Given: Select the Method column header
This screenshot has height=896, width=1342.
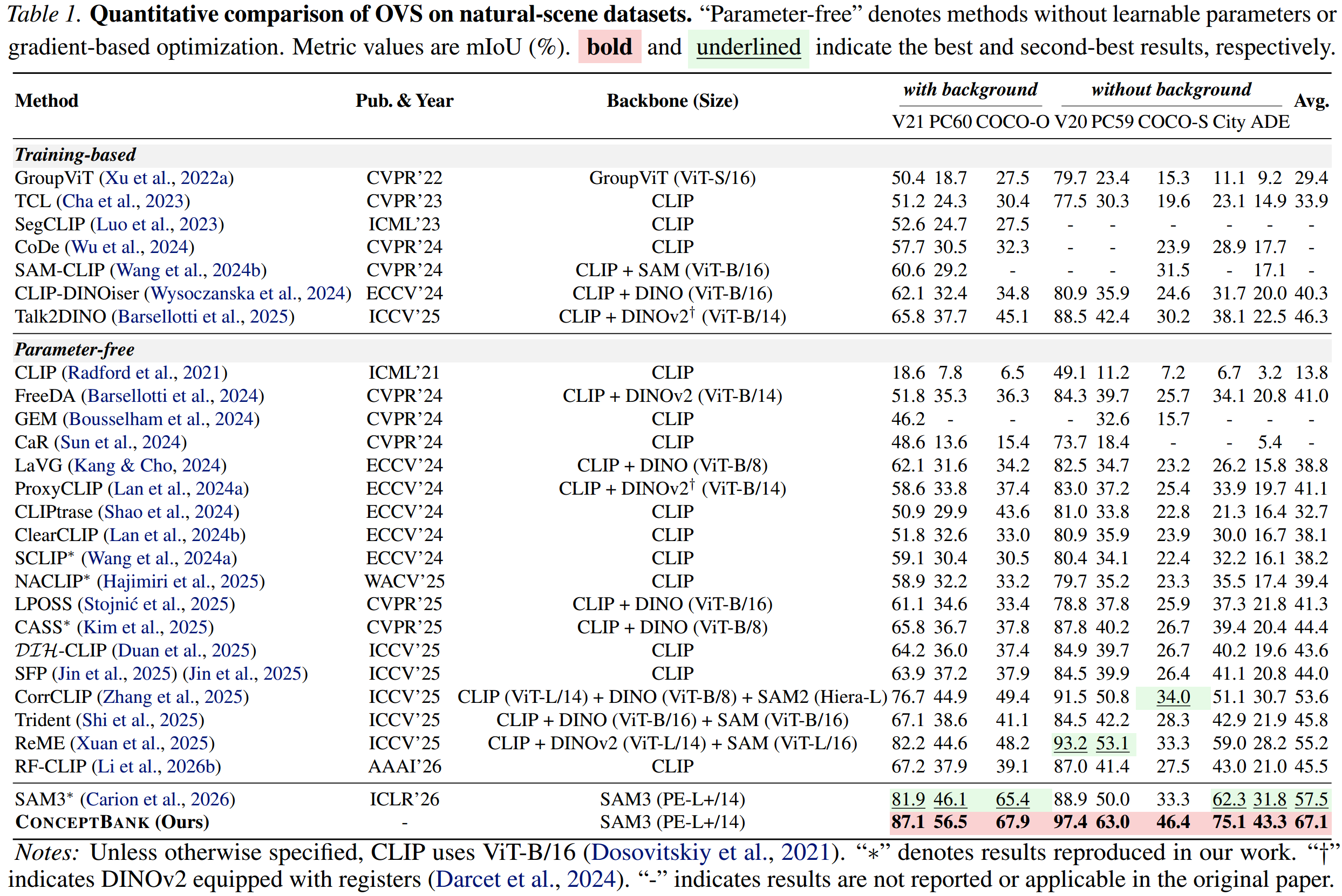Looking at the screenshot, I should 47,100.
